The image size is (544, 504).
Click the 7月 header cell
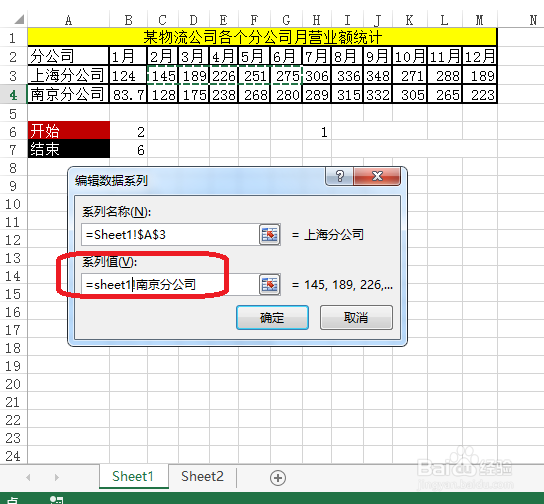(317, 56)
